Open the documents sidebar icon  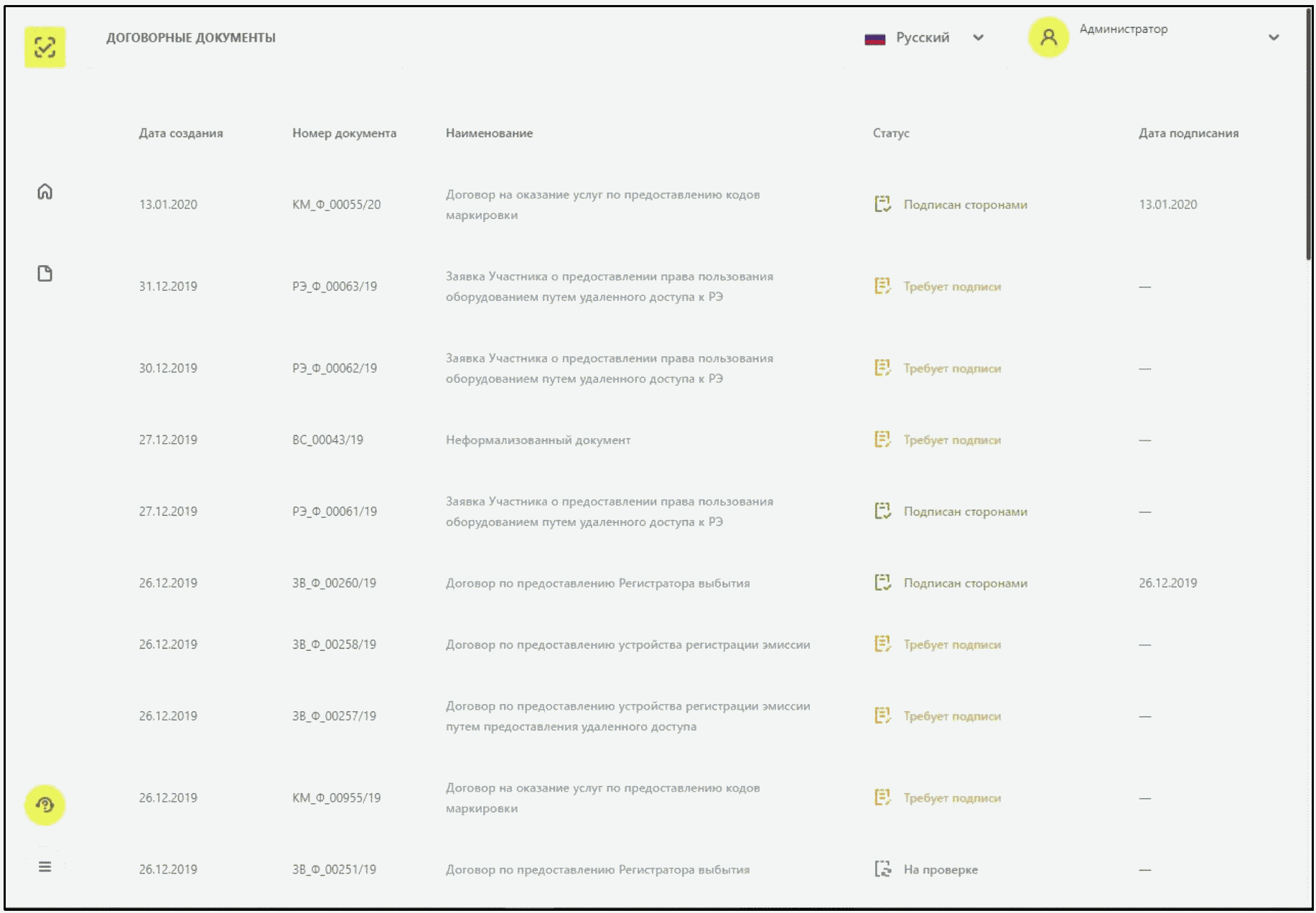(x=45, y=274)
